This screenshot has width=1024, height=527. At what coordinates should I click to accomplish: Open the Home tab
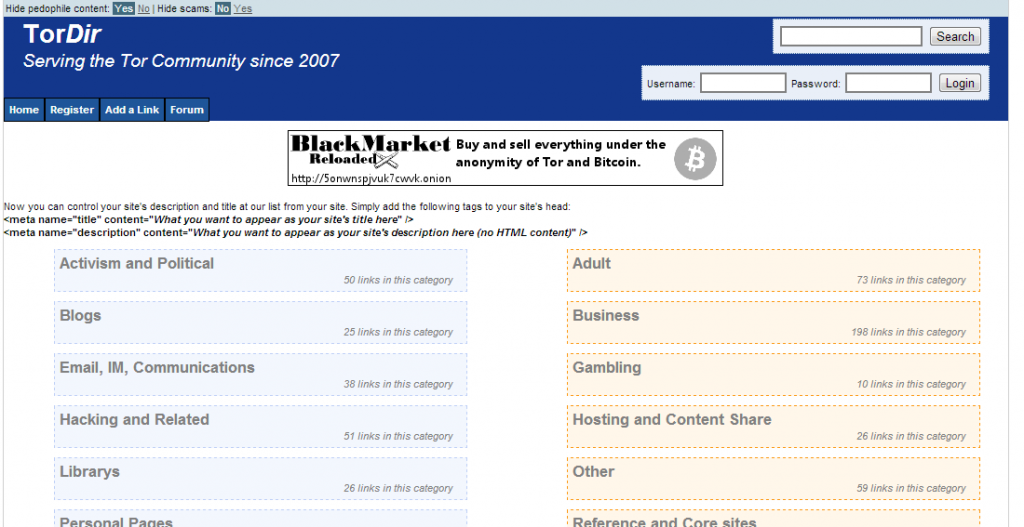click(24, 110)
